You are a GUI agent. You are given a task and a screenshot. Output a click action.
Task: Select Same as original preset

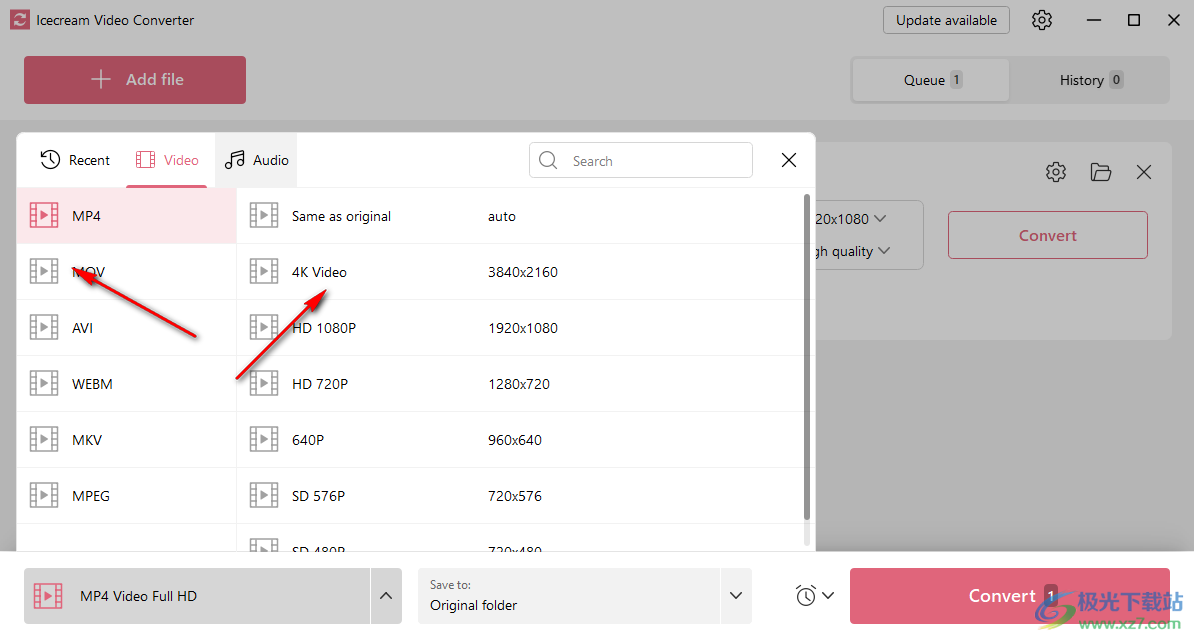pos(519,216)
